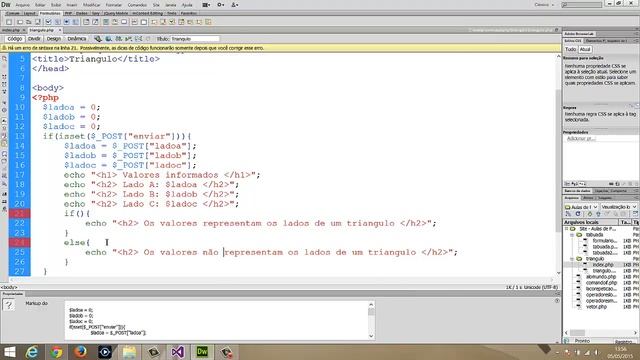Open the Arquivo menu
The image size is (640, 360).
coord(22,5)
